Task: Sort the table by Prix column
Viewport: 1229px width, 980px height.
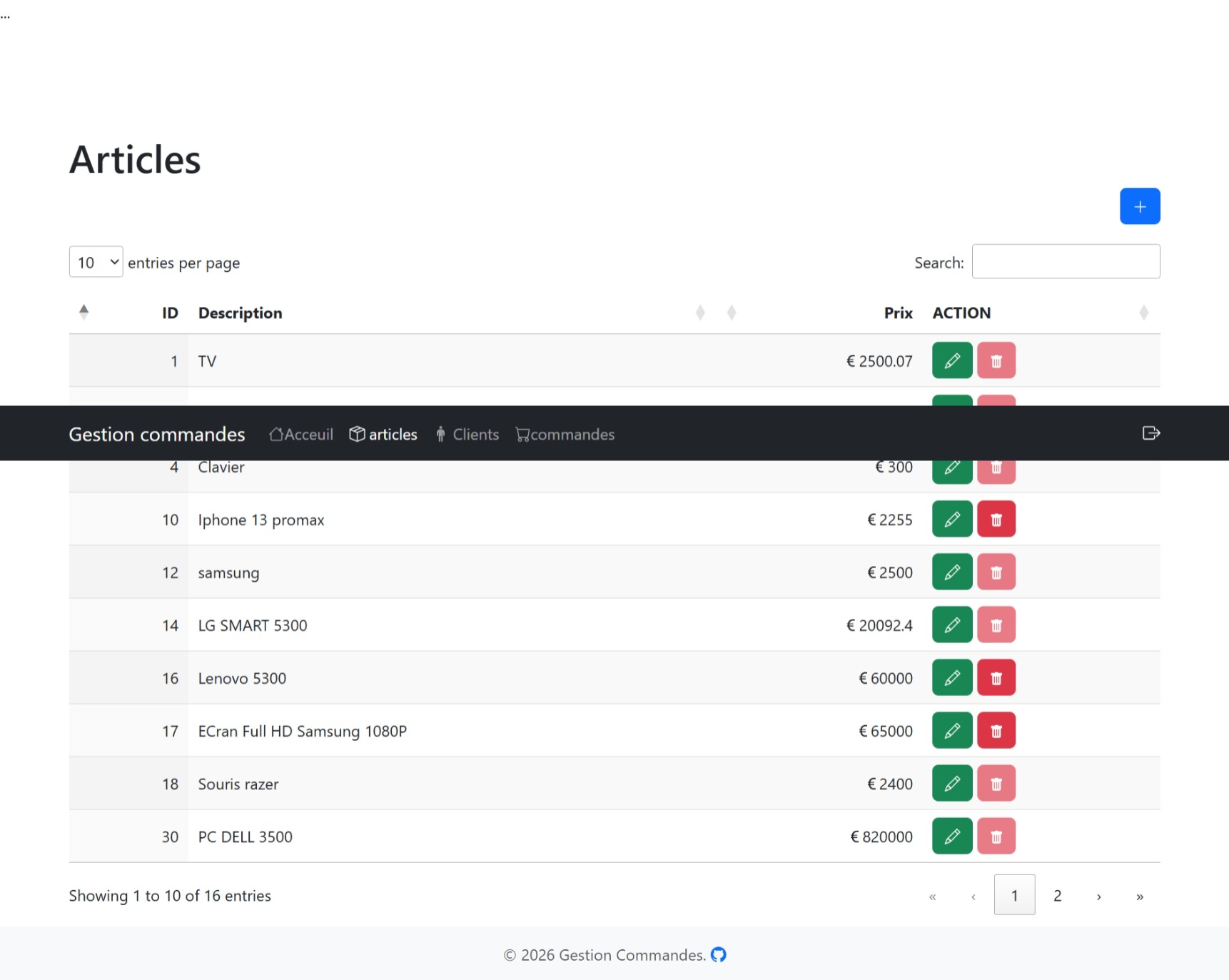Action: tap(897, 313)
